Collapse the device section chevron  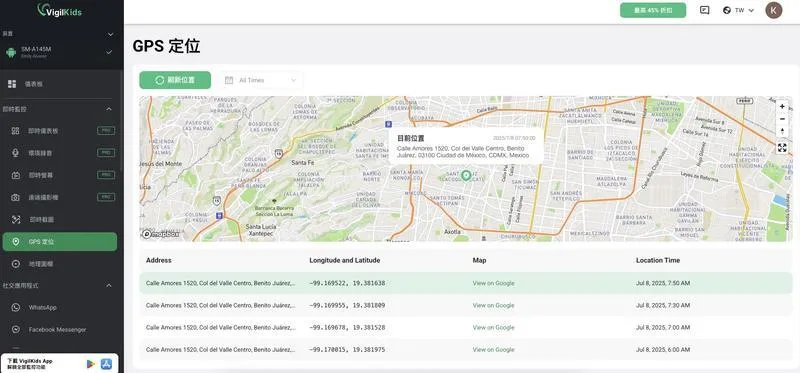(x=110, y=34)
